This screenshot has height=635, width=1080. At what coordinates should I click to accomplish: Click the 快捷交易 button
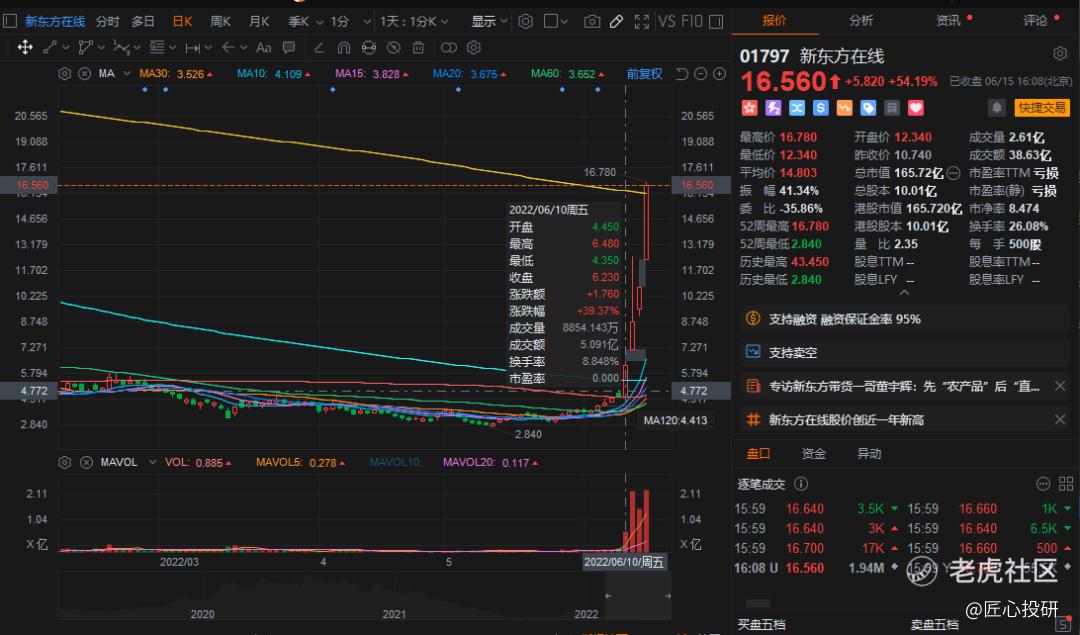(1041, 108)
